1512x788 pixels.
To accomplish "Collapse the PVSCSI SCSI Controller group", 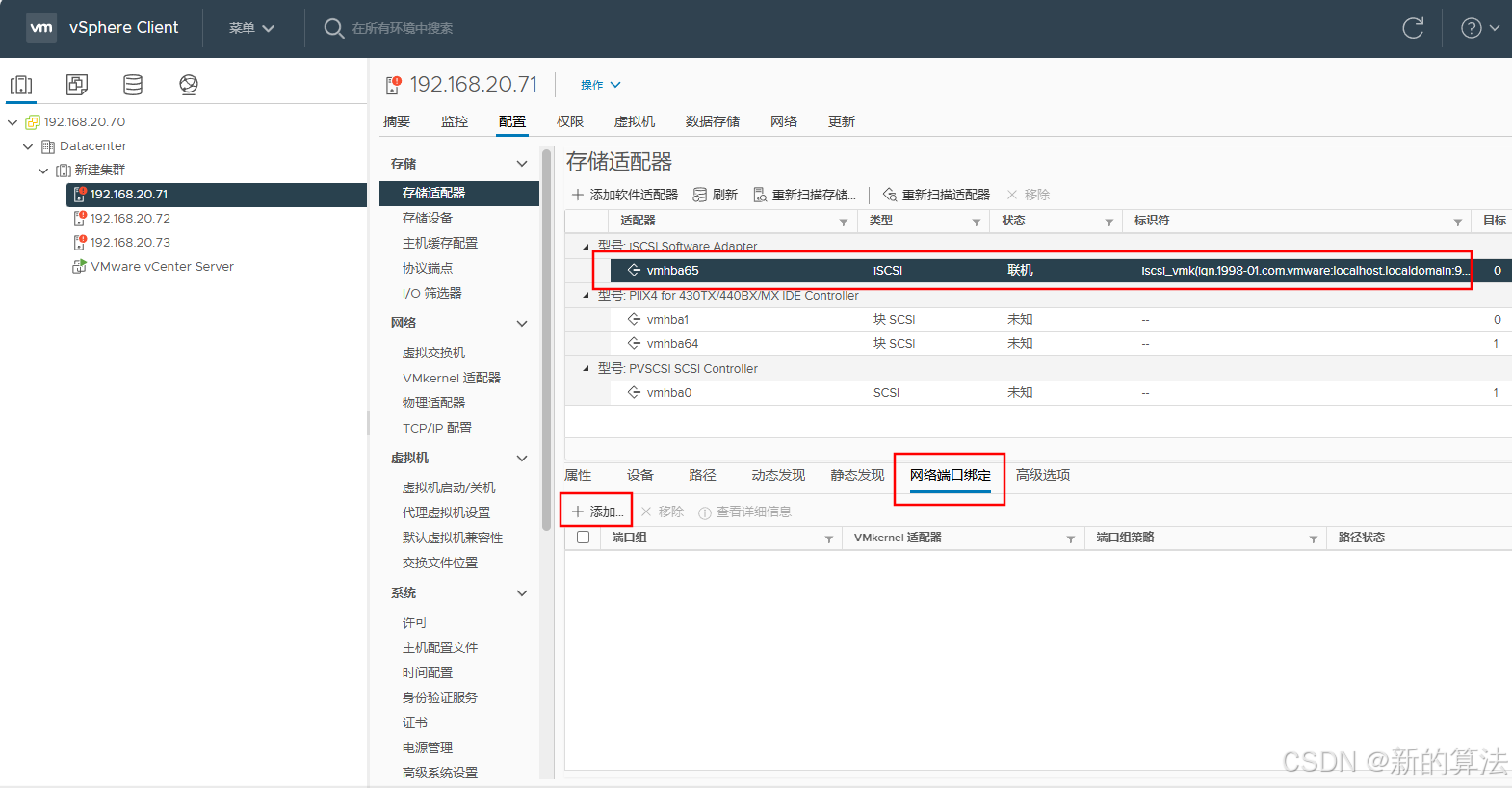I will [x=586, y=369].
